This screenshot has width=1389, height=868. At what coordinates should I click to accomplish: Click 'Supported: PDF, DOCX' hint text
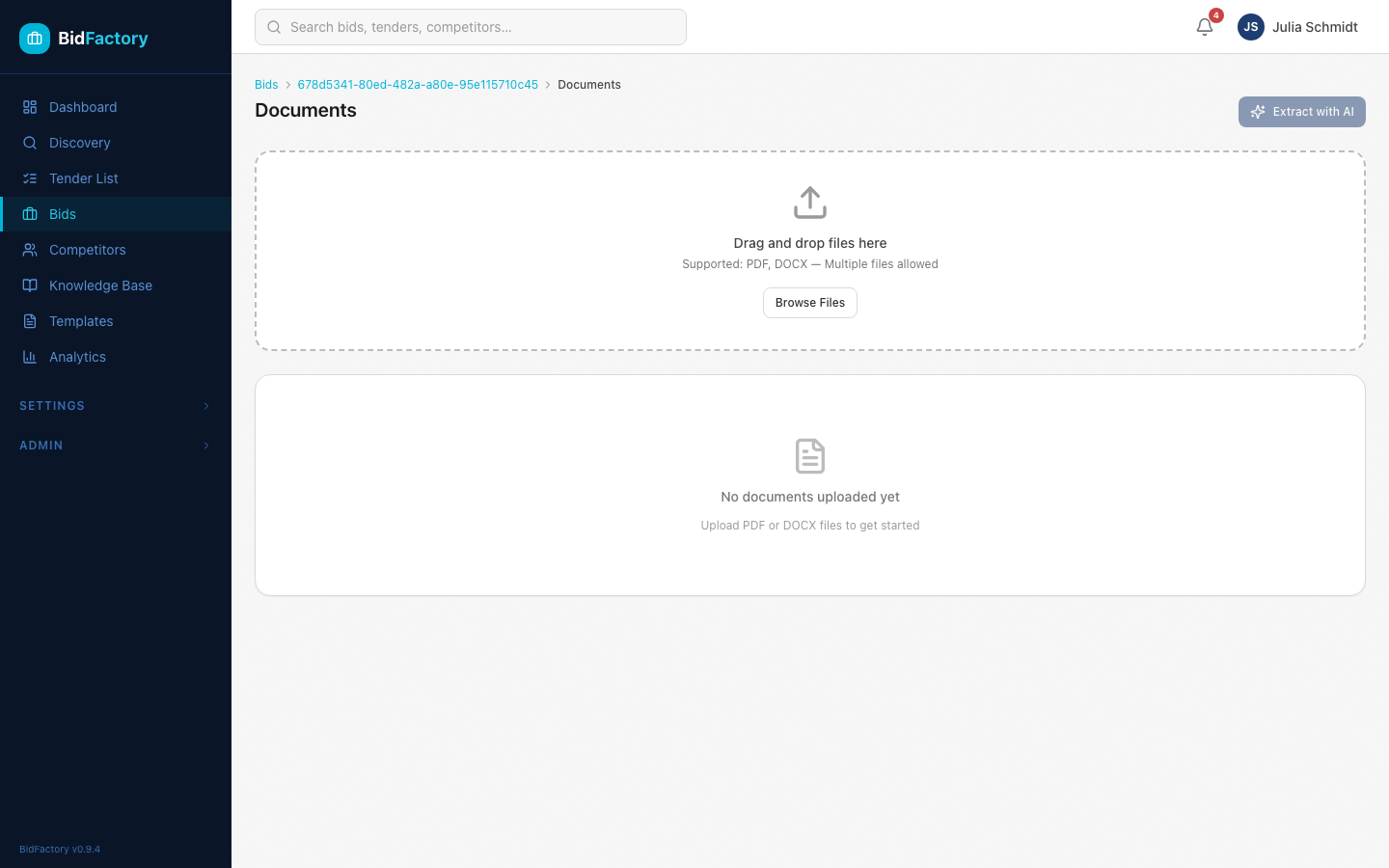[x=810, y=264]
